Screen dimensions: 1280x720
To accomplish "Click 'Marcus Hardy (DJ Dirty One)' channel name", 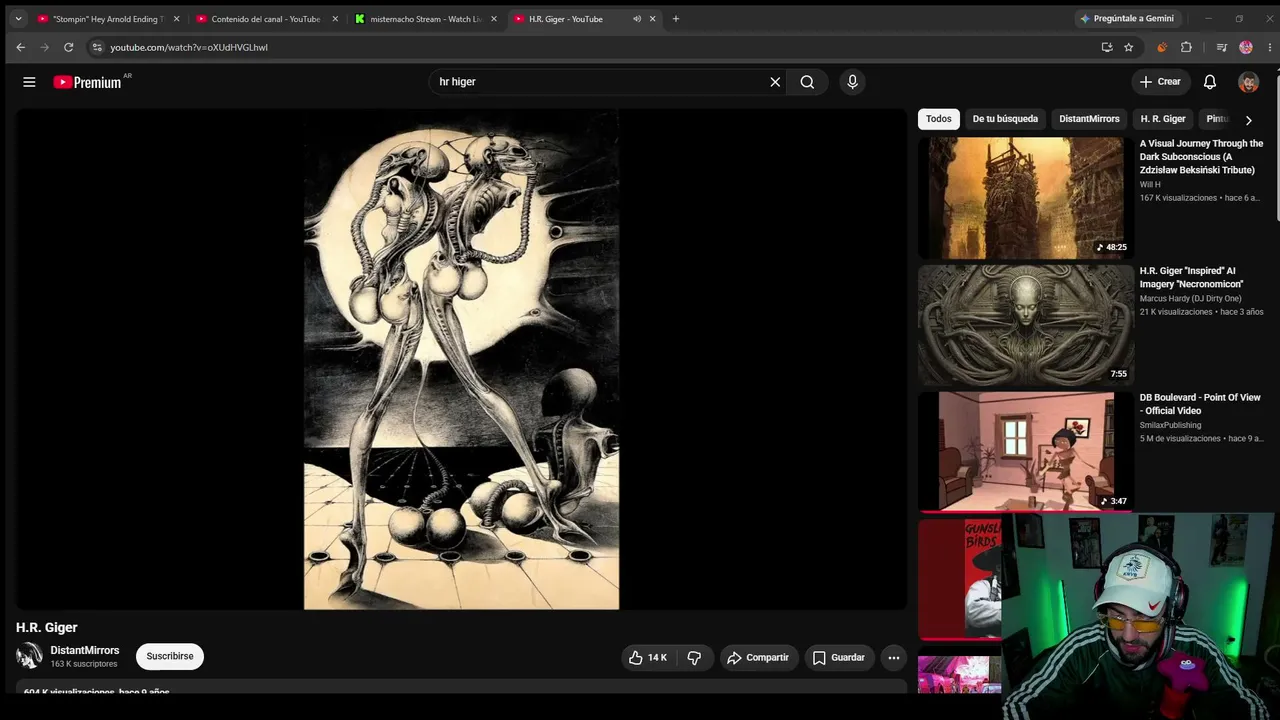I will [x=1191, y=298].
